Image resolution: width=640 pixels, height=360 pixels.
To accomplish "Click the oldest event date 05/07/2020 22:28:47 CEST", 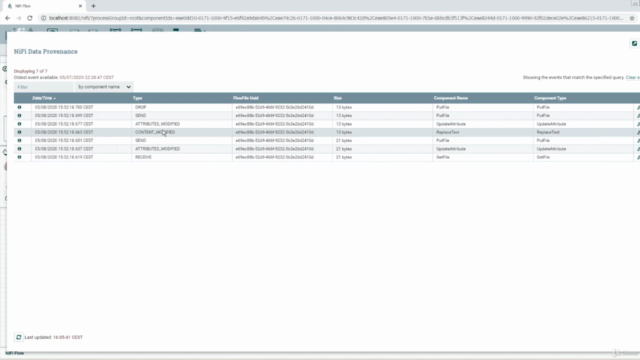I will point(87,78).
